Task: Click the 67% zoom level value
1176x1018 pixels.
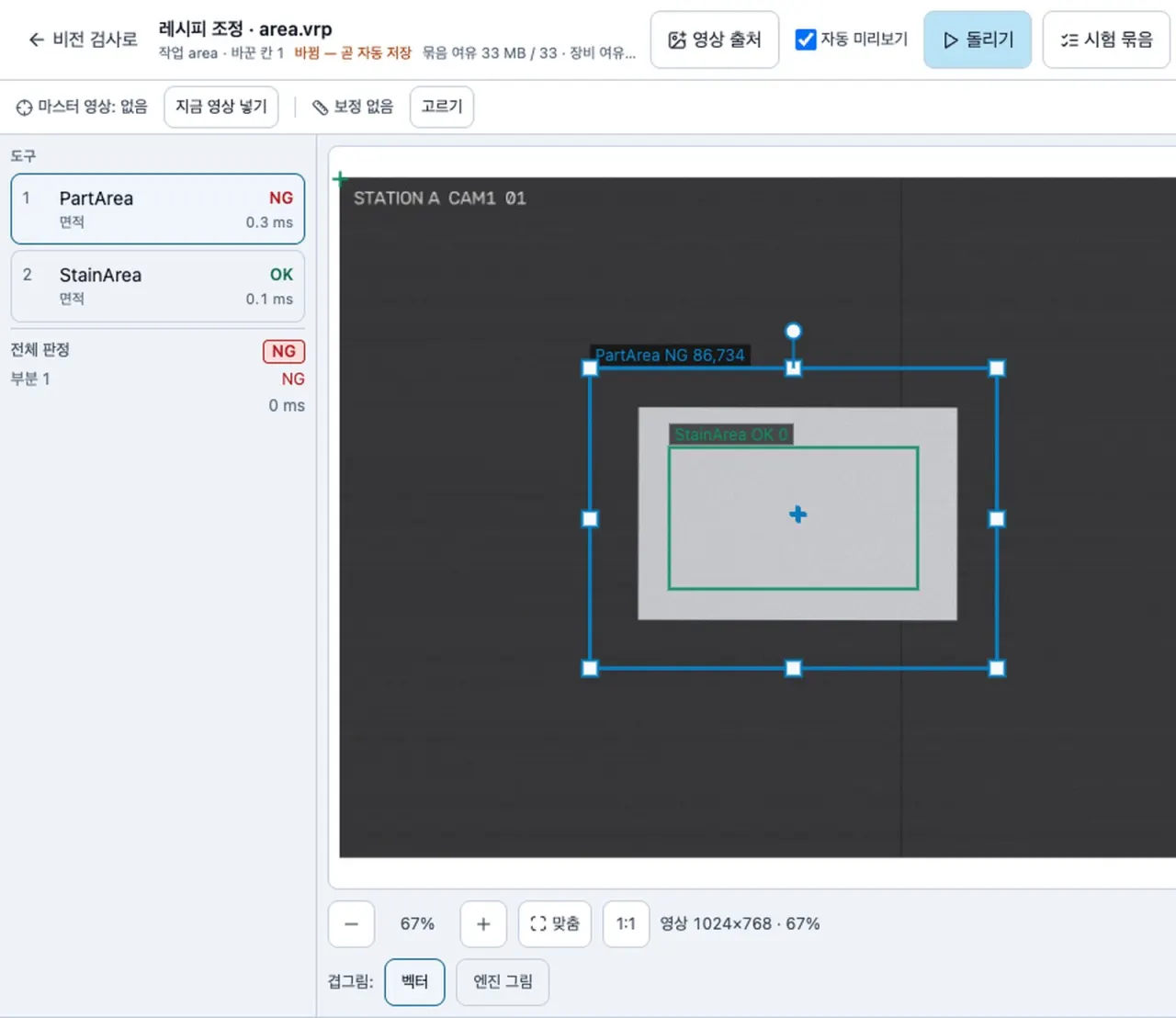Action: (x=417, y=924)
